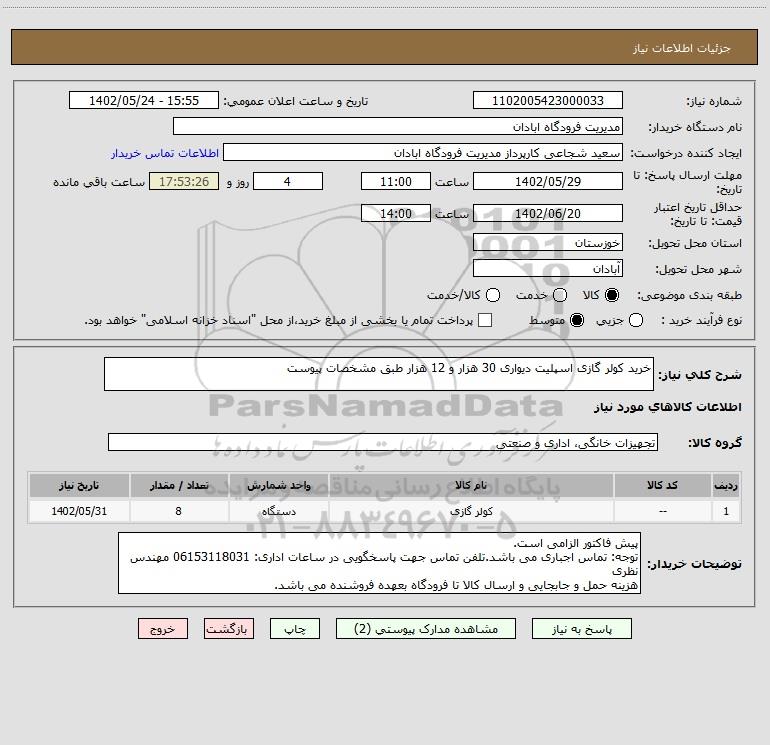The image size is (770, 745).
Task: Click the ردیف column header
Action: tap(726, 485)
